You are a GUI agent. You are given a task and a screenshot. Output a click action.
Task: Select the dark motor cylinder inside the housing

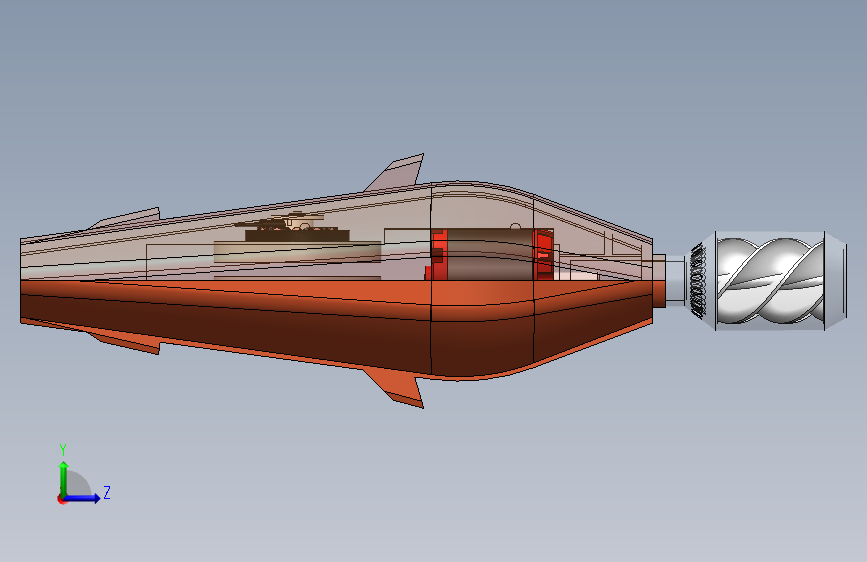coord(489,254)
